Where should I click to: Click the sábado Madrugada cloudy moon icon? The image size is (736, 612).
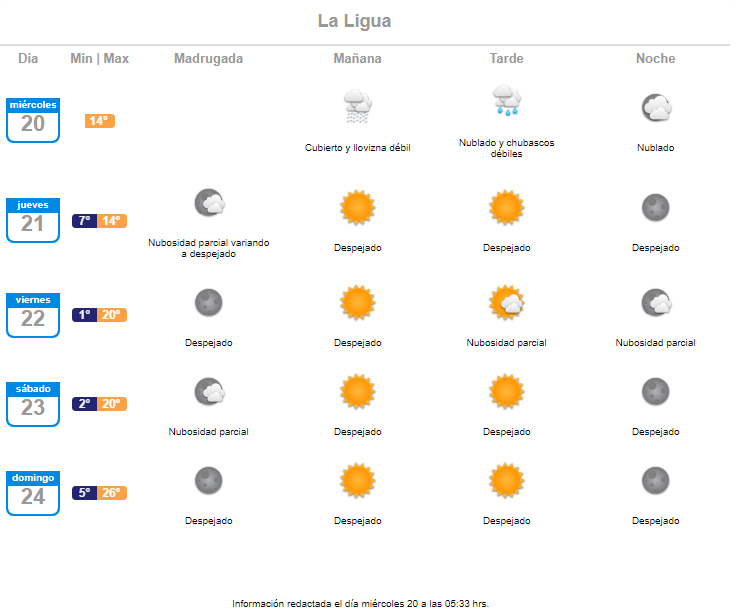click(209, 391)
